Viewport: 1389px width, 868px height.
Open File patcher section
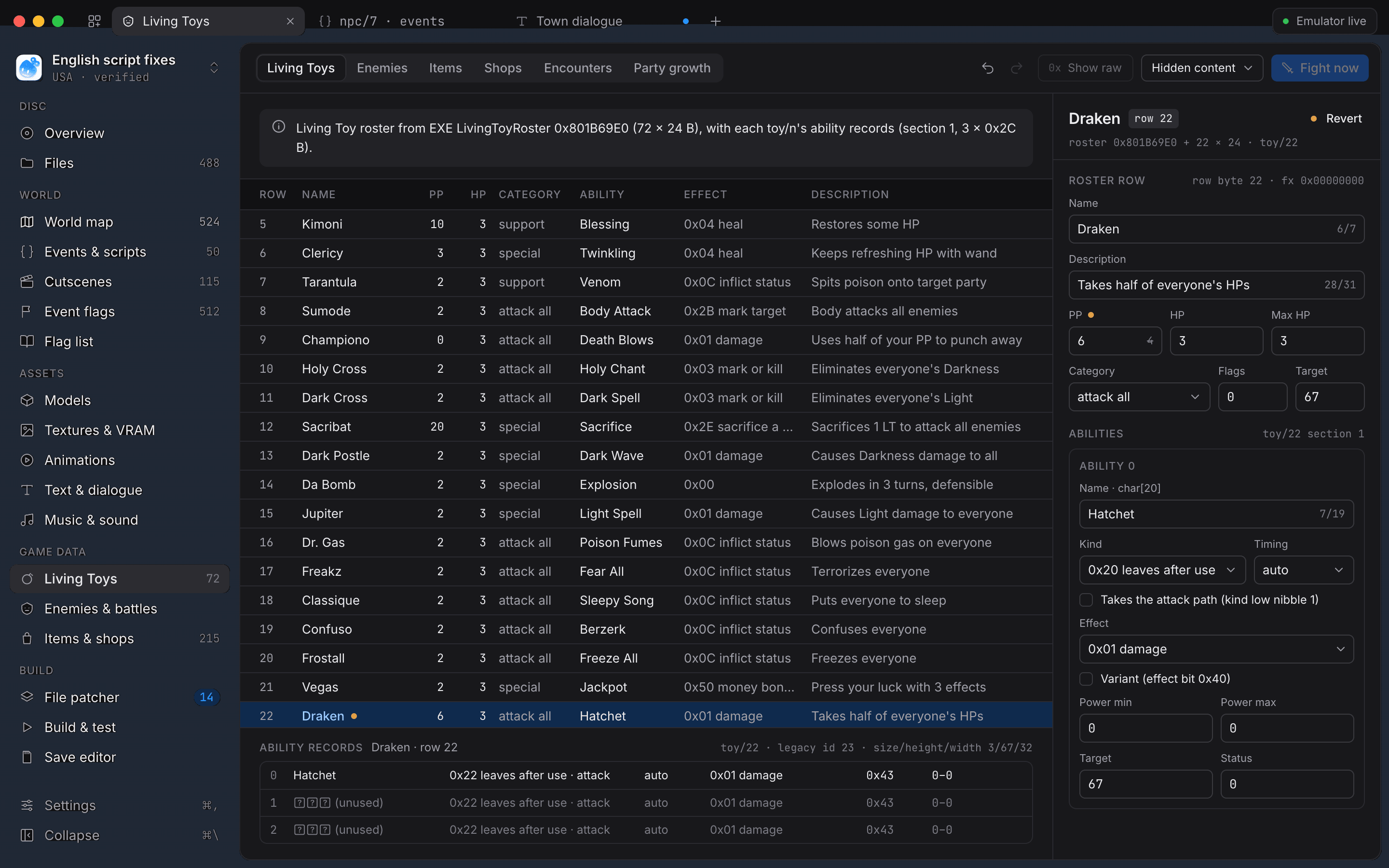tap(120, 697)
